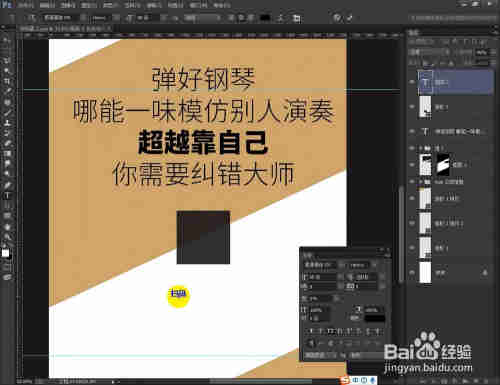
Task: Select the Hand tool
Action: (x=7, y=227)
